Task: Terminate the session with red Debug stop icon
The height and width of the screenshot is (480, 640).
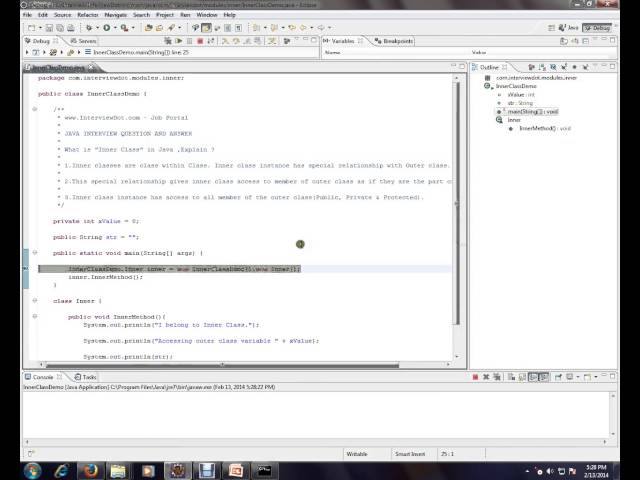Action: (x=200, y=41)
